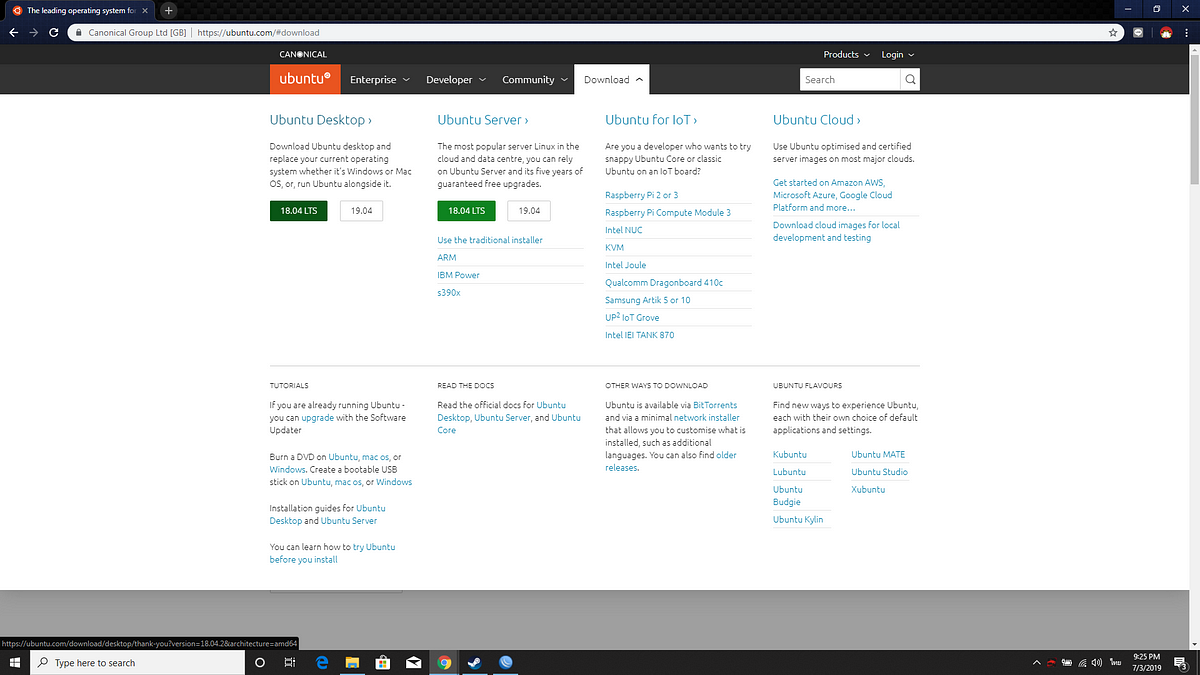Click Get started on Amazon AWS link
Screen dimensions: 1200x675
pyautogui.click(x=832, y=195)
